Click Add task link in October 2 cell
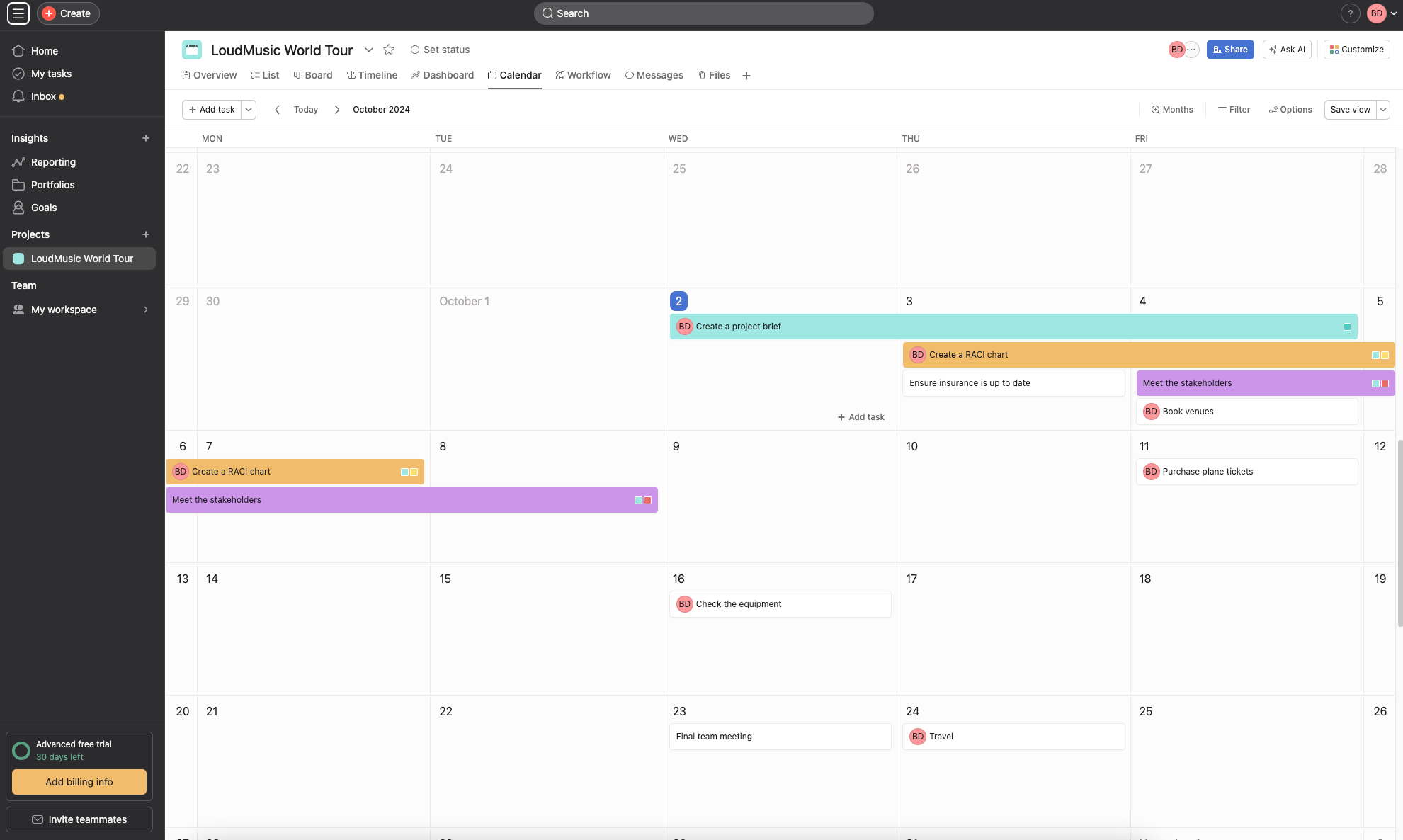This screenshot has width=1403, height=840. pyautogui.click(x=861, y=417)
